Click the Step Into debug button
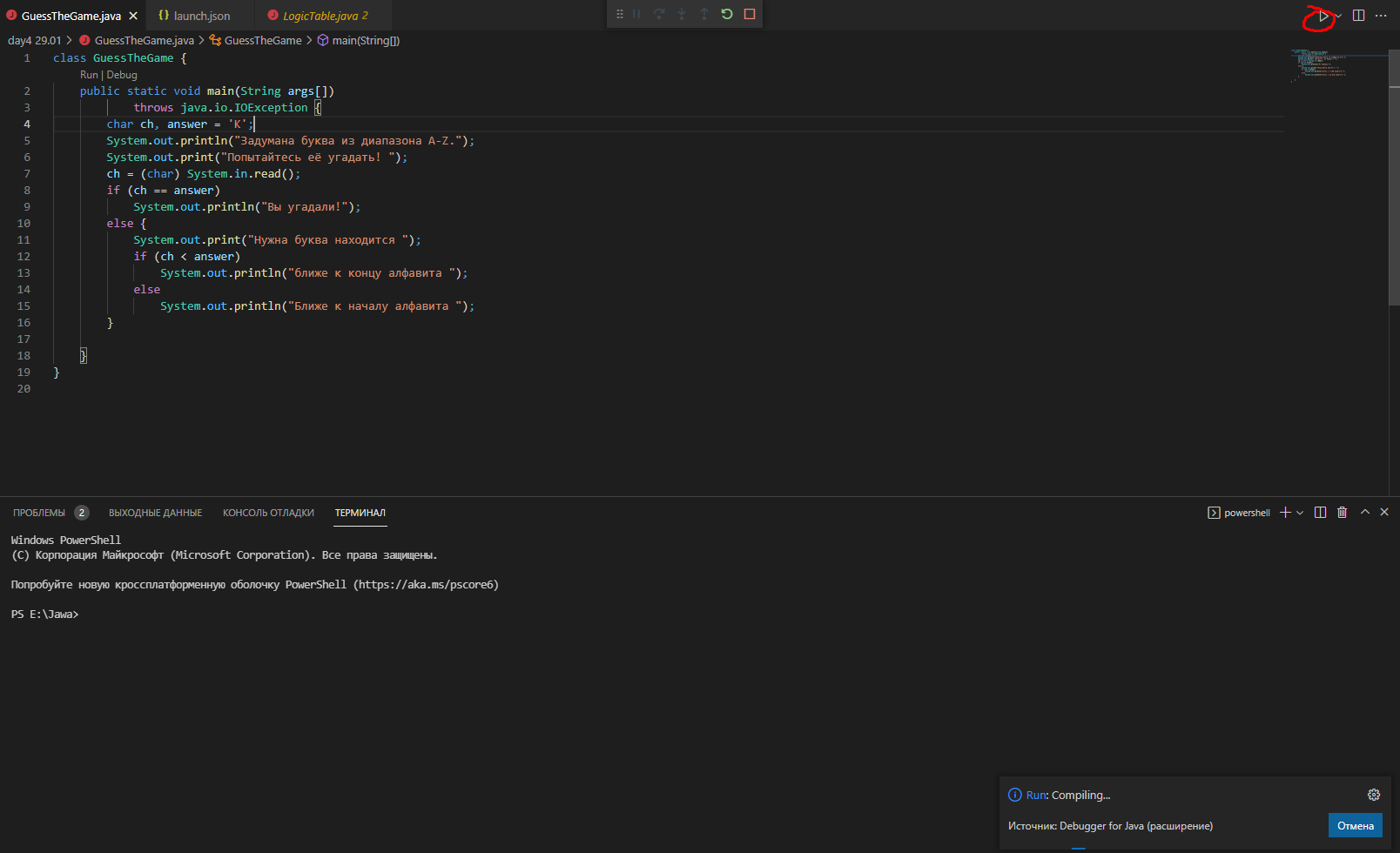The height and width of the screenshot is (853, 1400). 682,14
